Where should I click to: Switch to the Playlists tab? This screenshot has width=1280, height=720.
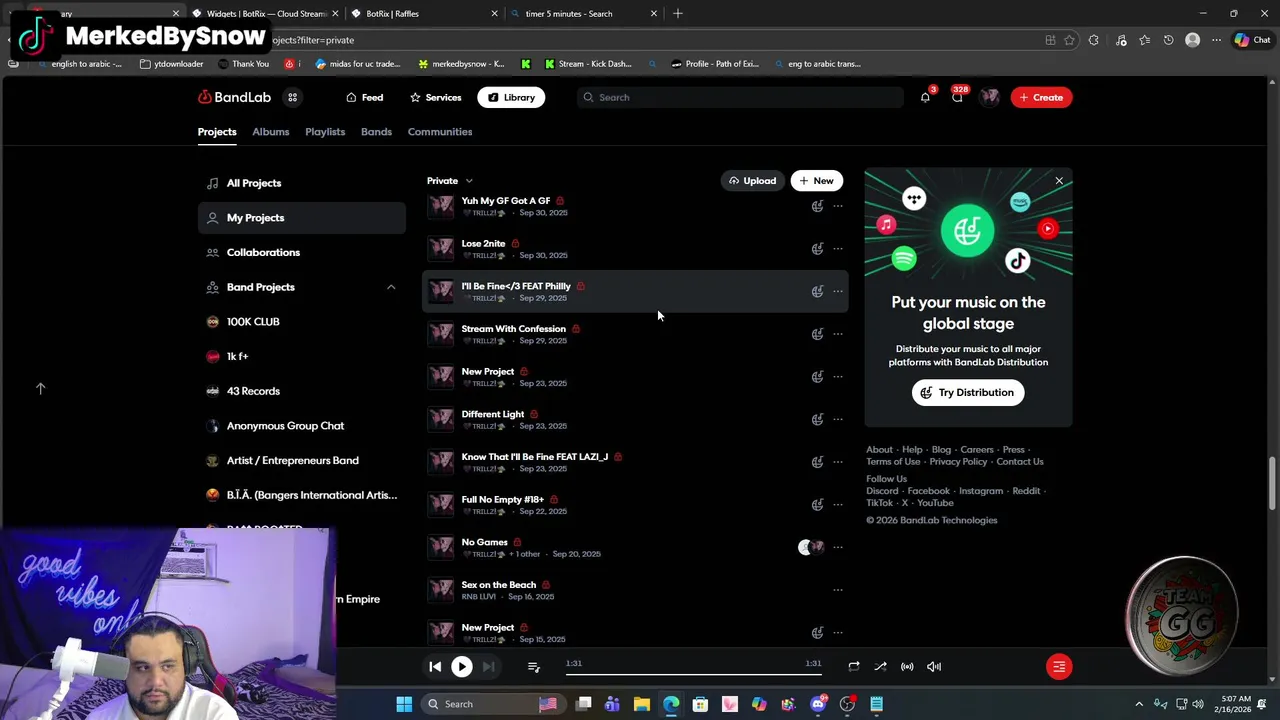[x=325, y=132]
